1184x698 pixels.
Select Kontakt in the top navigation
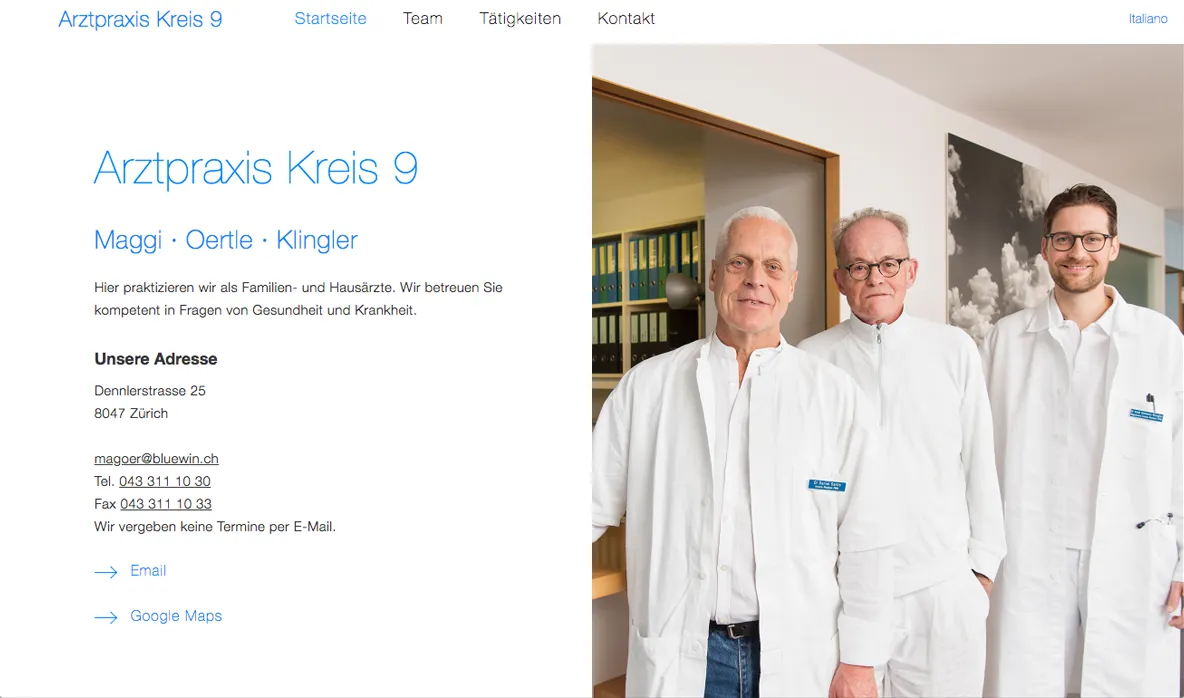point(626,19)
